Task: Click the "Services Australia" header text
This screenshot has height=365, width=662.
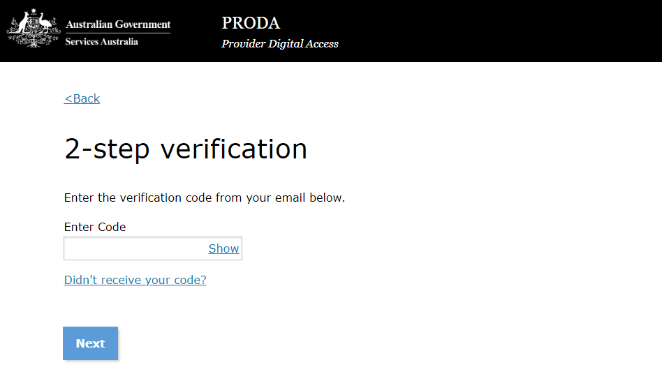Action: (101, 42)
